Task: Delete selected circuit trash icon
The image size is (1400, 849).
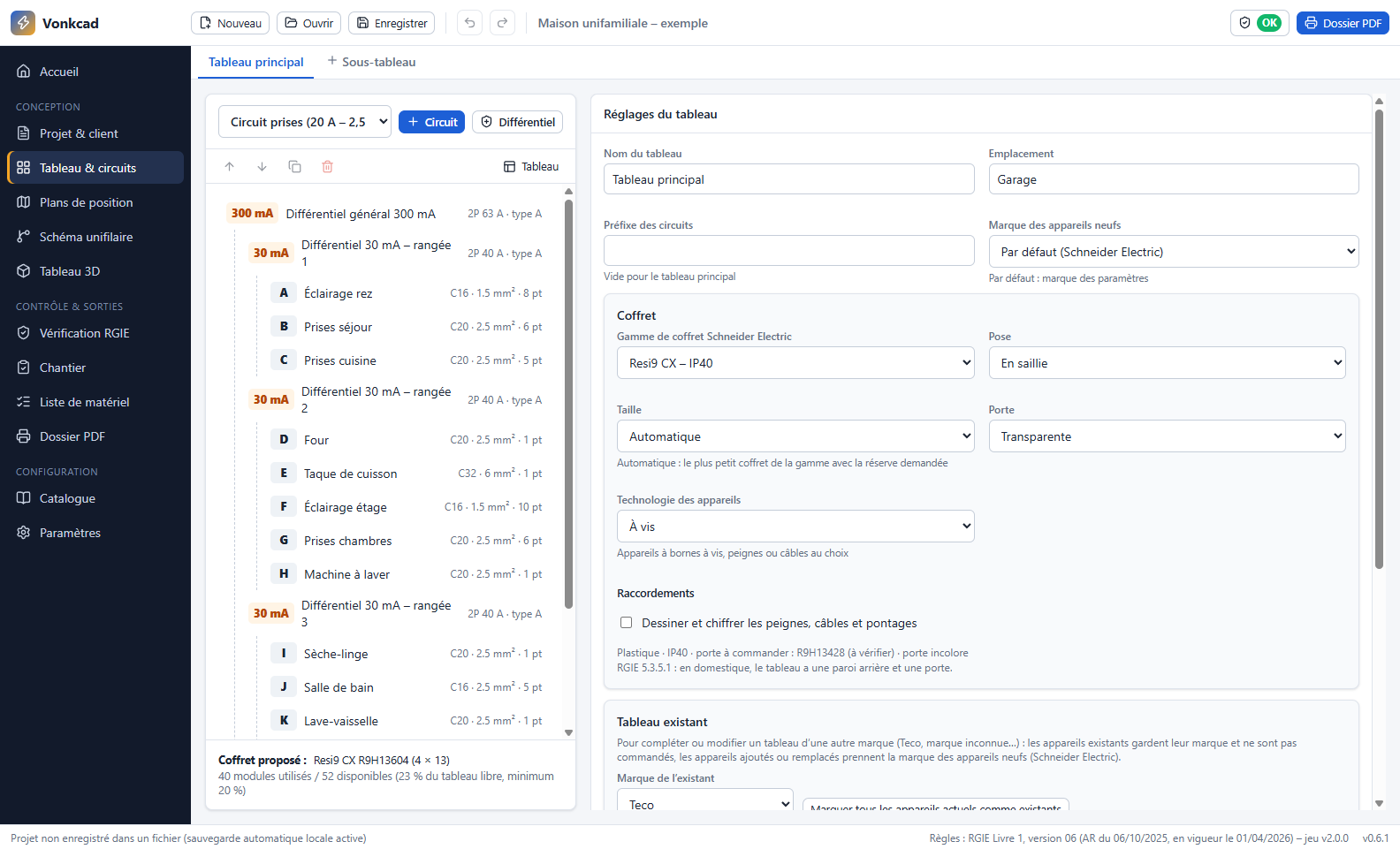Action: [328, 166]
